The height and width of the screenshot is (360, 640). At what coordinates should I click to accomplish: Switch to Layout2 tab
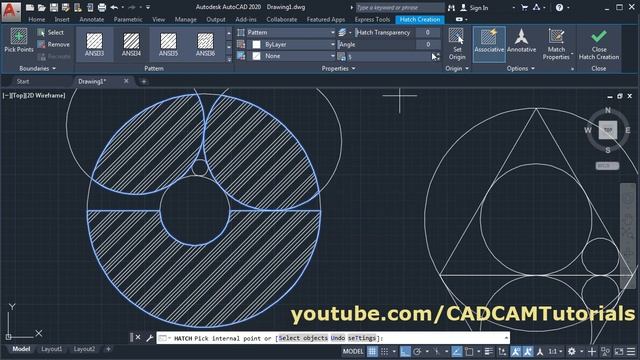point(84,349)
